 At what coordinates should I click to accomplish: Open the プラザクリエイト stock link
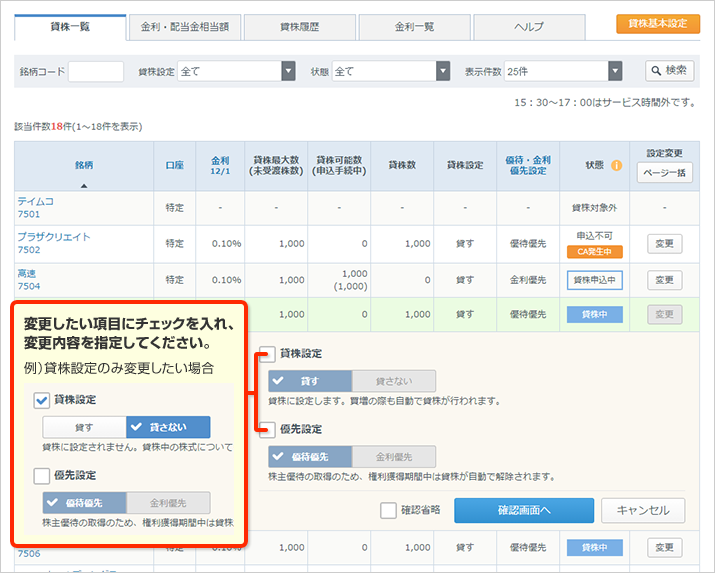pyautogui.click(x=54, y=237)
